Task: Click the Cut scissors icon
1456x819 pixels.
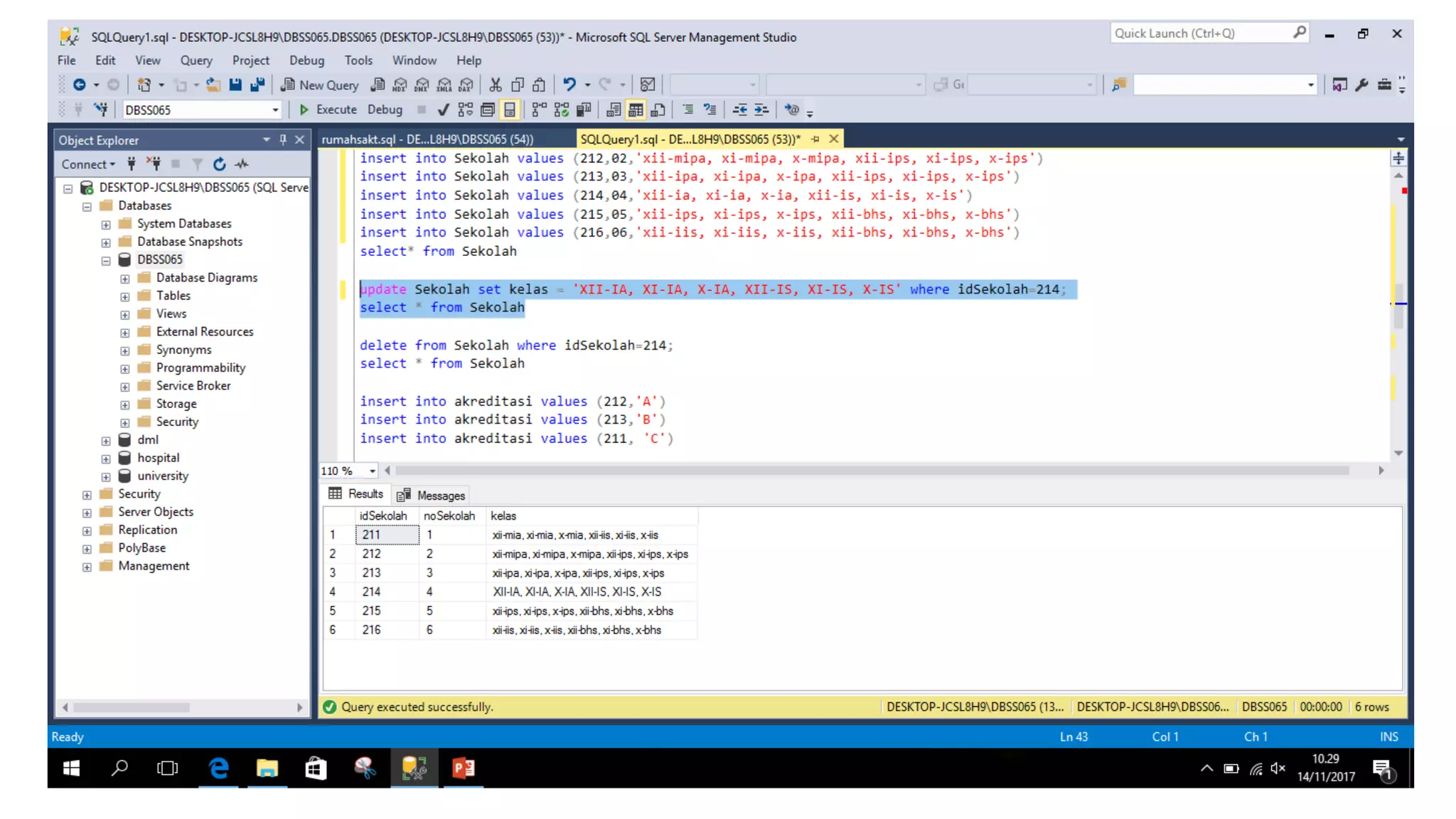Action: click(496, 85)
